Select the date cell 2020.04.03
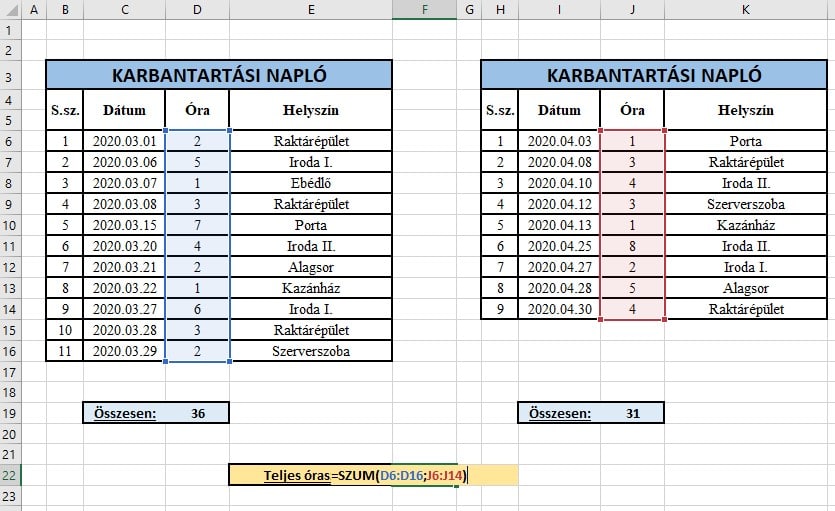Viewport: 835px width, 511px height. (x=560, y=141)
